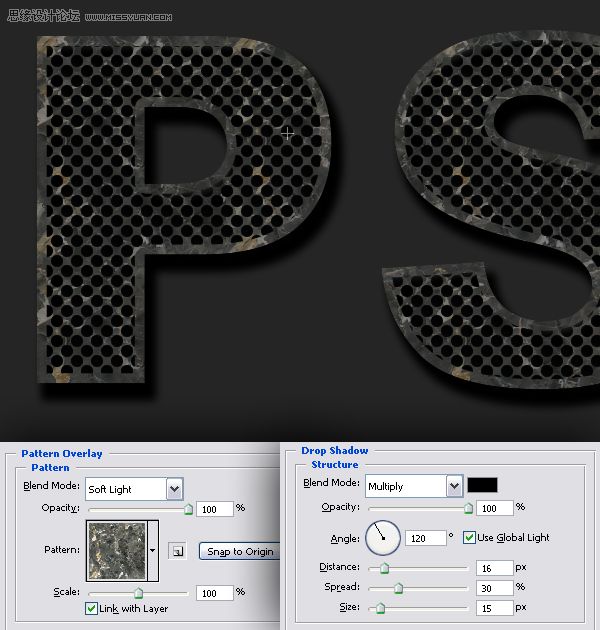
Task: Click the Drop Shadow Opacity slider handle
Action: [468, 508]
